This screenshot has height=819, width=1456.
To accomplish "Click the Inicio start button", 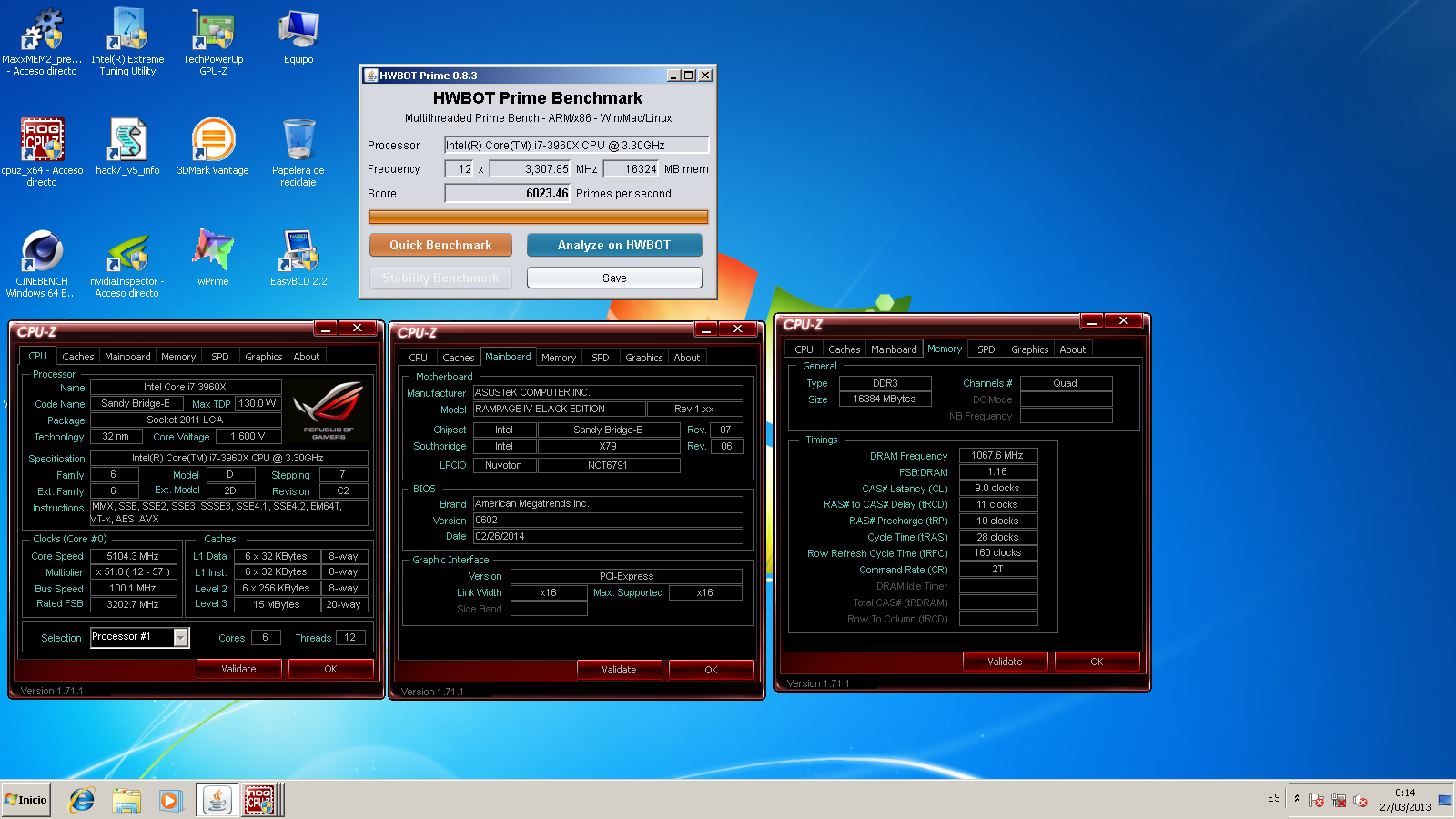I will point(26,800).
